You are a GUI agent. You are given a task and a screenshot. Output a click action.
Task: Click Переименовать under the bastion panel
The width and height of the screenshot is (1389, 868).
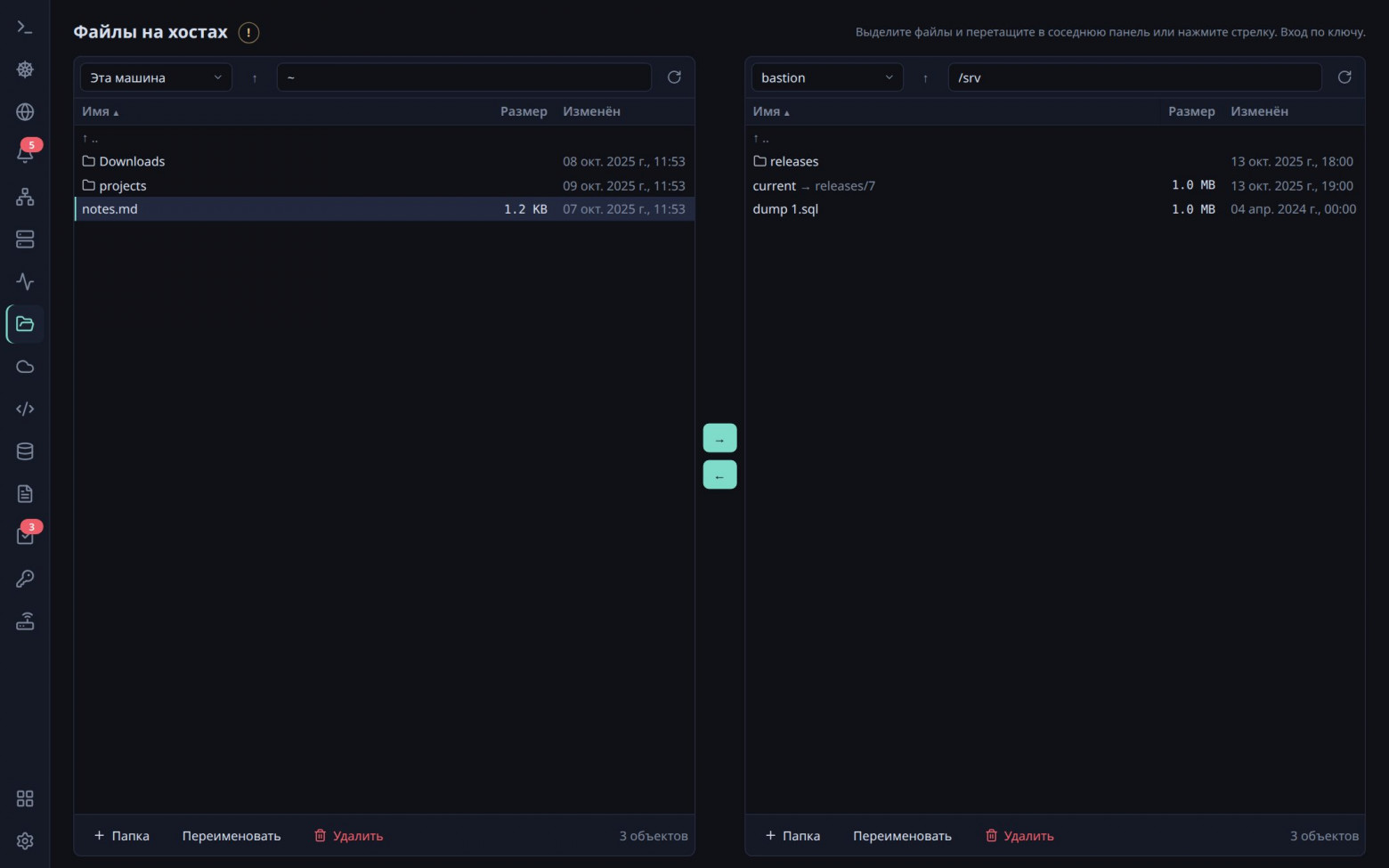point(902,836)
